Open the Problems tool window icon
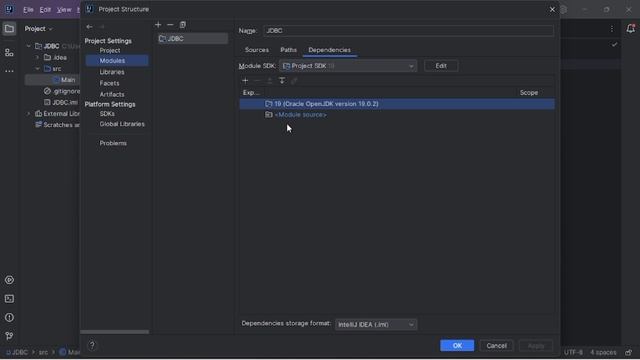The width and height of the screenshot is (640, 360). (x=9, y=318)
